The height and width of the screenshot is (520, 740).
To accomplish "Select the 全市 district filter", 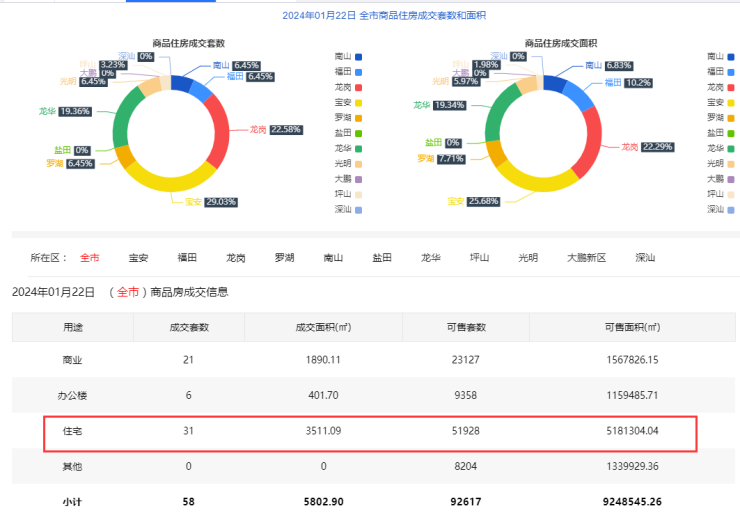I will click(x=90, y=258).
